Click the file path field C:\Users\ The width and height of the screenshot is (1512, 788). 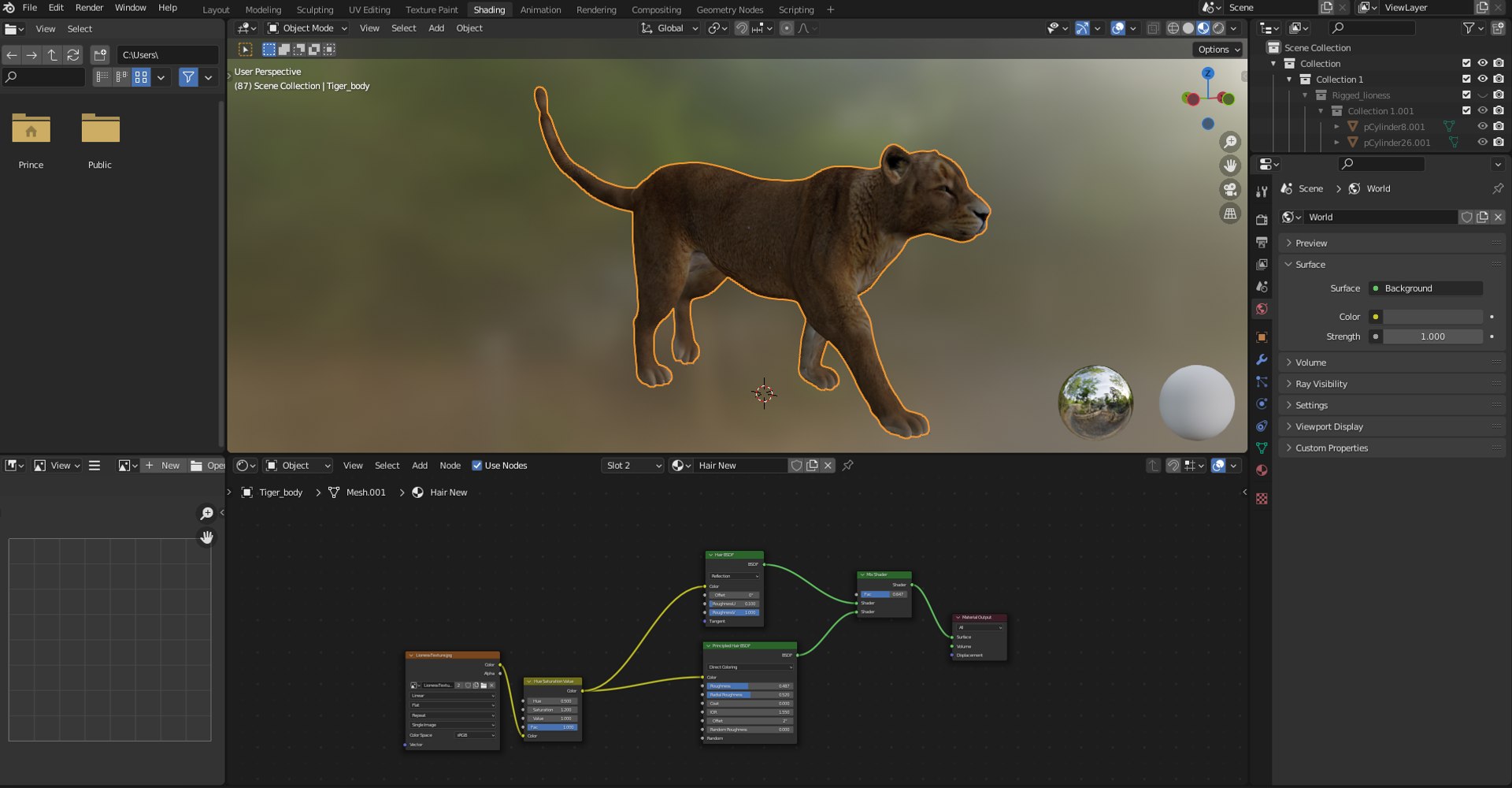tap(167, 55)
